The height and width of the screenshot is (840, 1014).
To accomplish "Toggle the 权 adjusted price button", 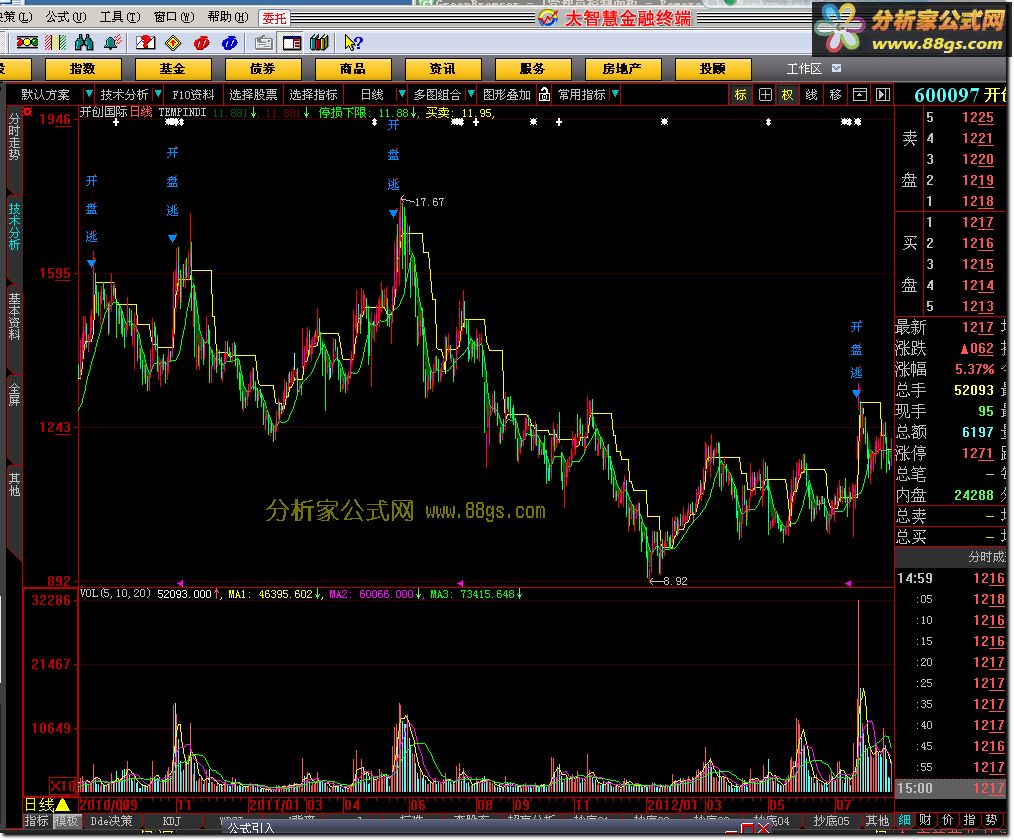I will point(788,95).
